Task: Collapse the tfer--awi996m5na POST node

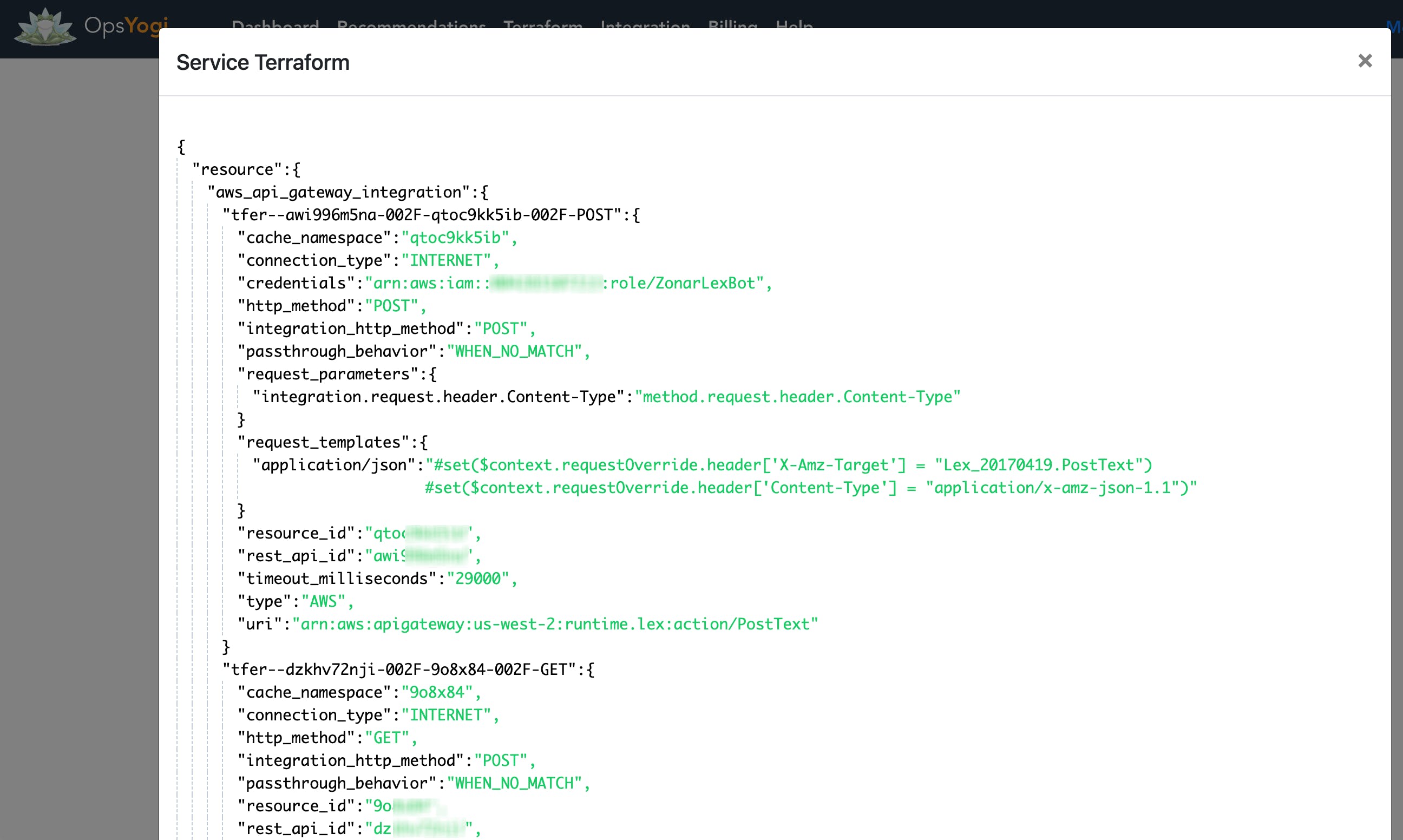Action: 635,215
